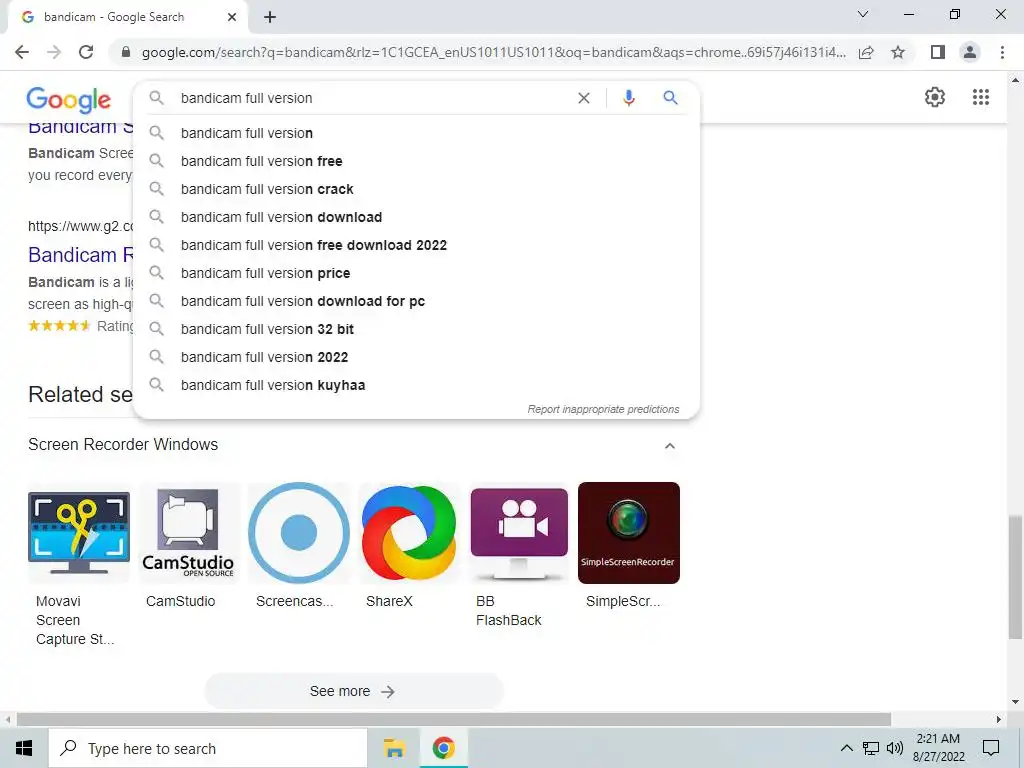The height and width of the screenshot is (768, 1024).
Task: Open the notification center icon
Action: click(991, 748)
